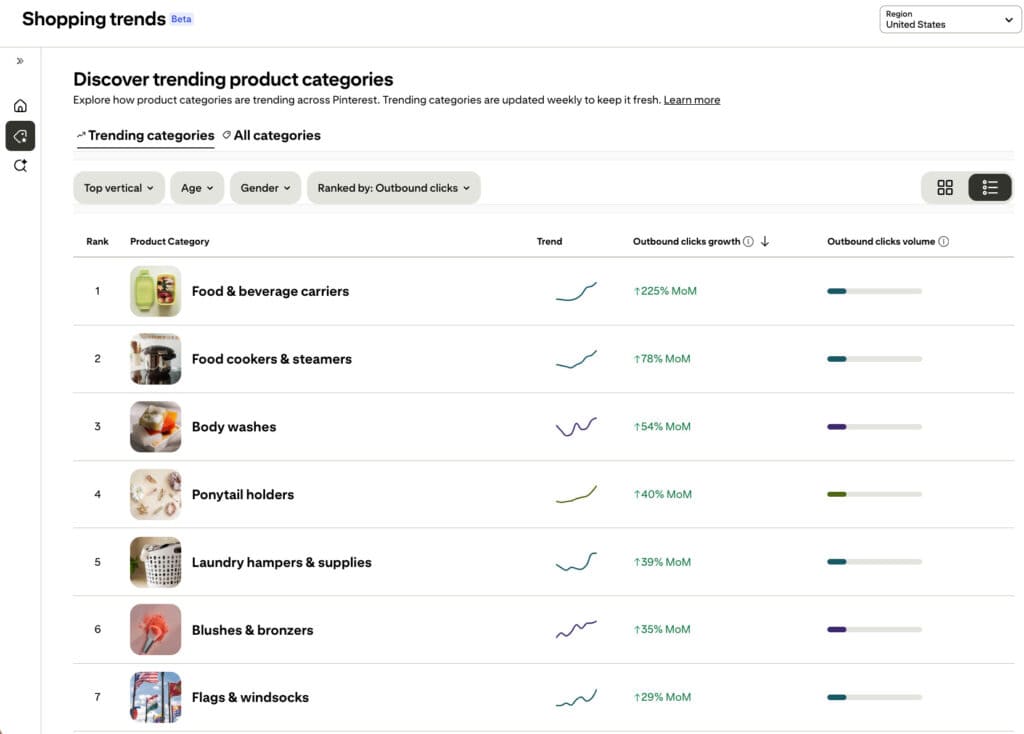Click volume bar for Ponytail holders
The width and height of the screenshot is (1024, 734).
(x=874, y=494)
